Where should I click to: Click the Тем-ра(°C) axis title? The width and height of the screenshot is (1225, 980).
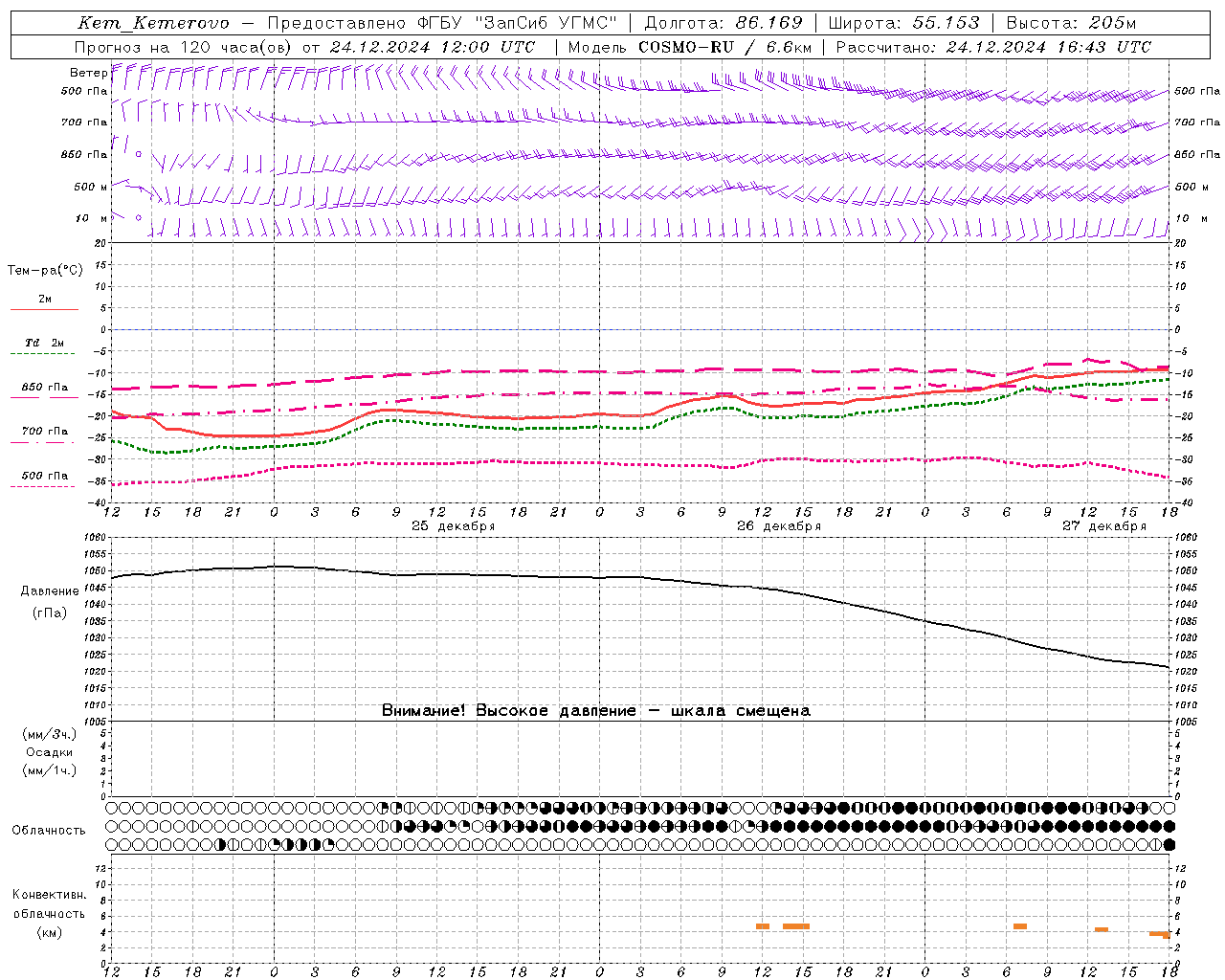(x=45, y=271)
